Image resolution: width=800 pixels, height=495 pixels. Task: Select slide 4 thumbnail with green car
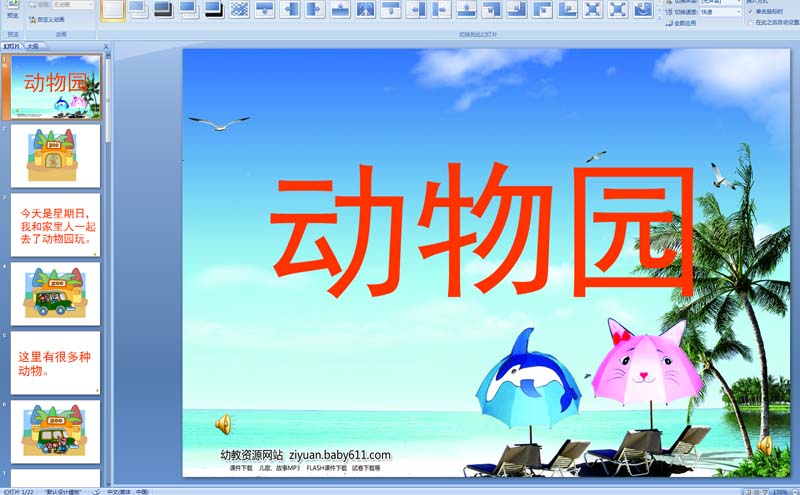click(56, 294)
